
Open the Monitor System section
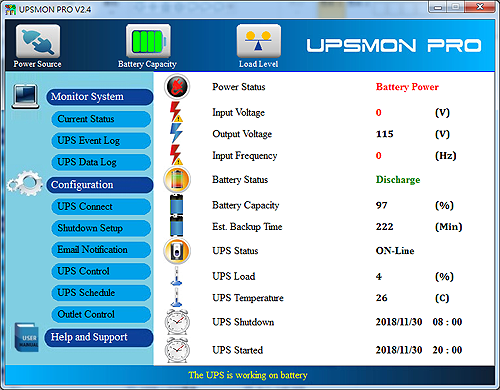tap(99, 97)
